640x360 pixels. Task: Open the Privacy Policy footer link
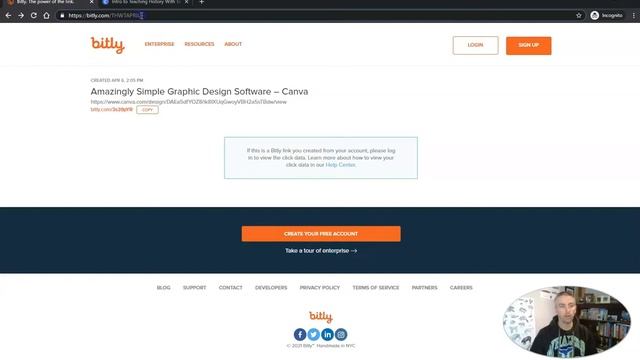pos(320,288)
